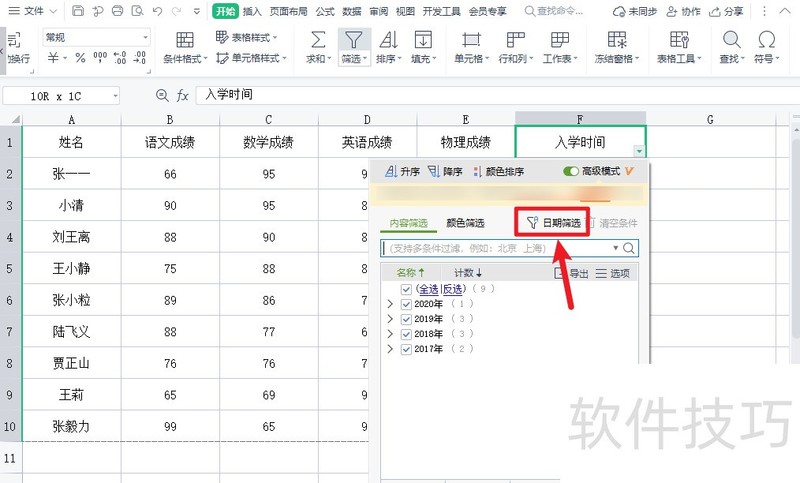
Task: Click the currency ¥ format icon
Action: 53,58
